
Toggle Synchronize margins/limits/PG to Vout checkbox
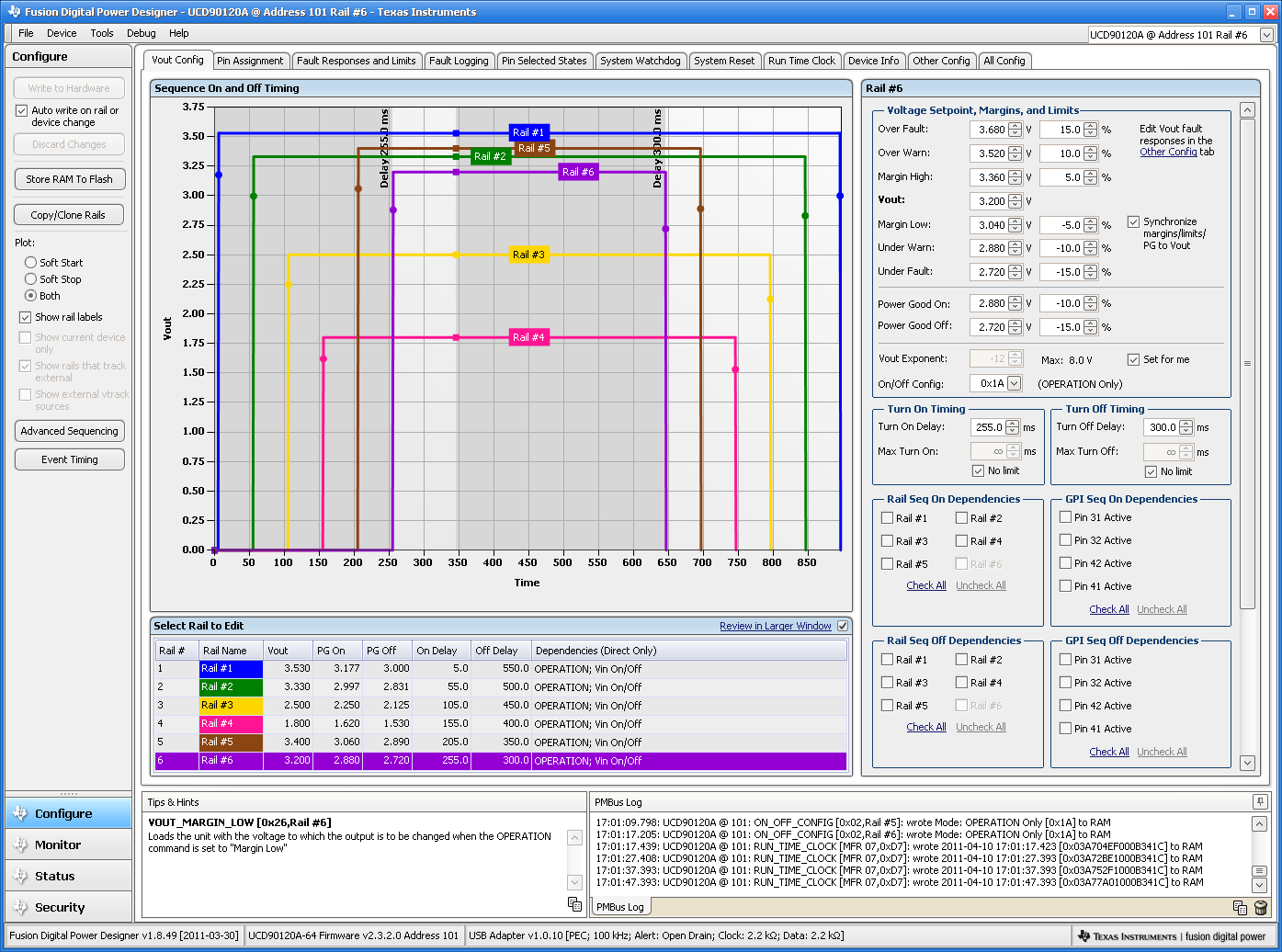[x=1133, y=221]
